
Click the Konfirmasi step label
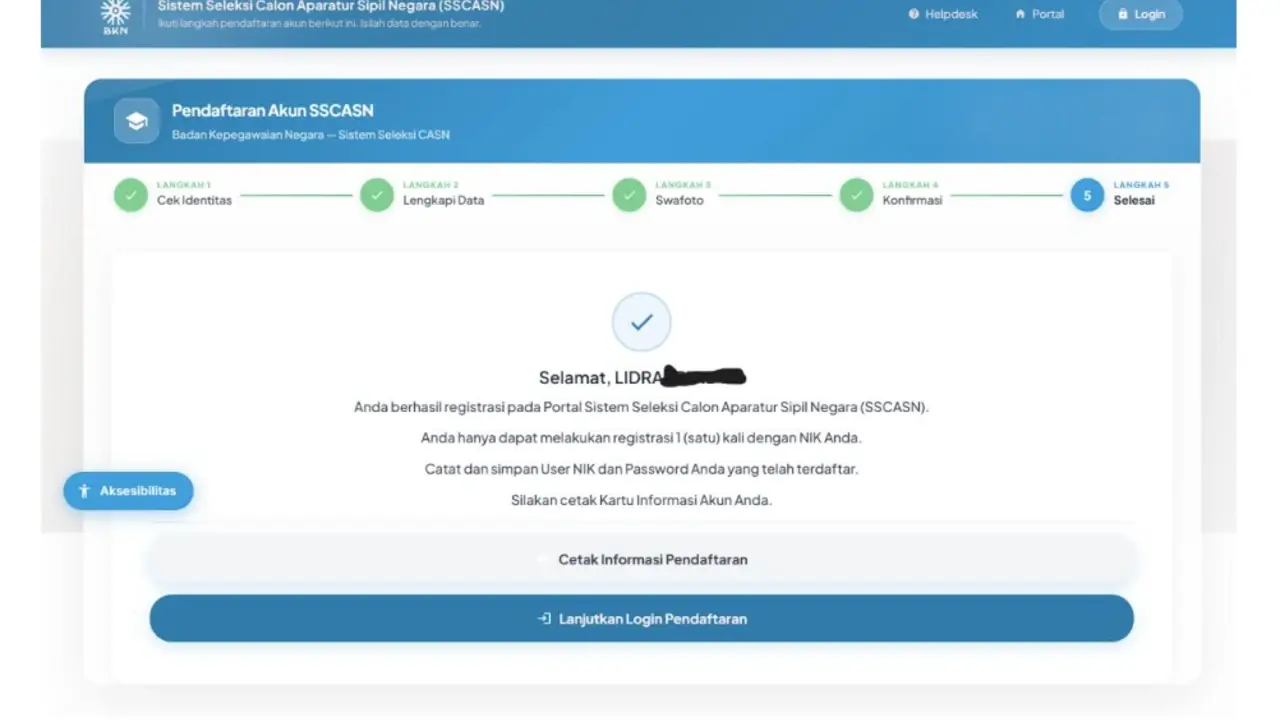(912, 200)
